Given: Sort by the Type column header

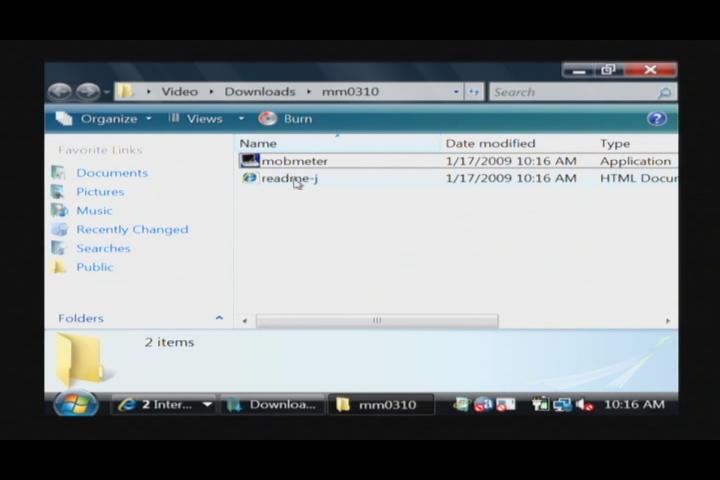Looking at the screenshot, I should point(636,143).
